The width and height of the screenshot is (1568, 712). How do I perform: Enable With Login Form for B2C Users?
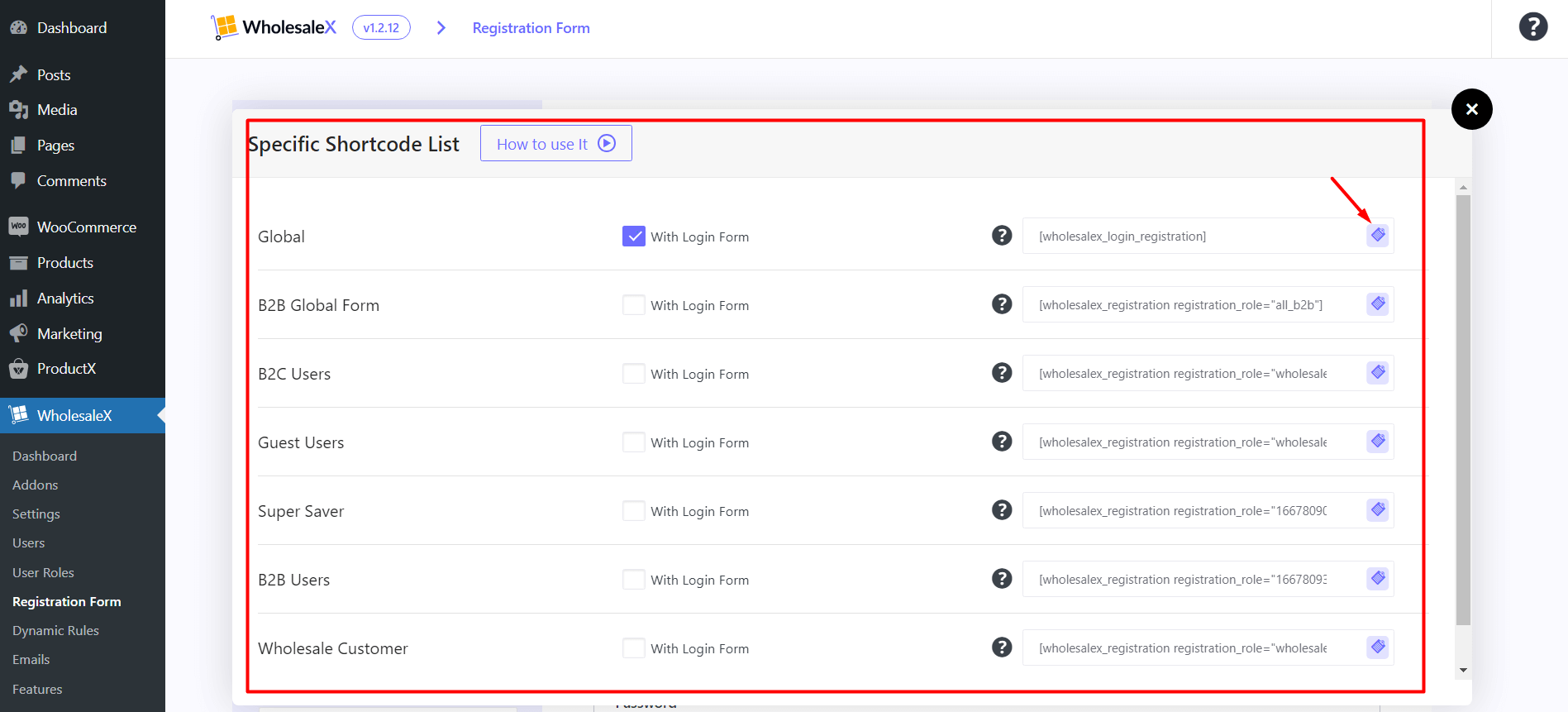coord(634,374)
